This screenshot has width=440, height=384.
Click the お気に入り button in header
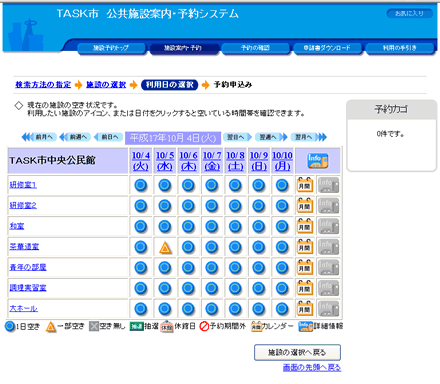[409, 14]
